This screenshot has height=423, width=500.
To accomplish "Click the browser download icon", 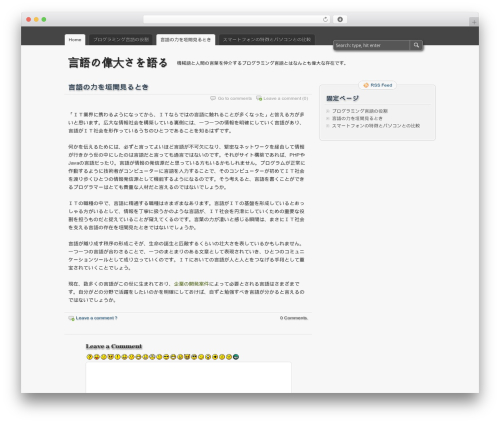I will [x=340, y=19].
